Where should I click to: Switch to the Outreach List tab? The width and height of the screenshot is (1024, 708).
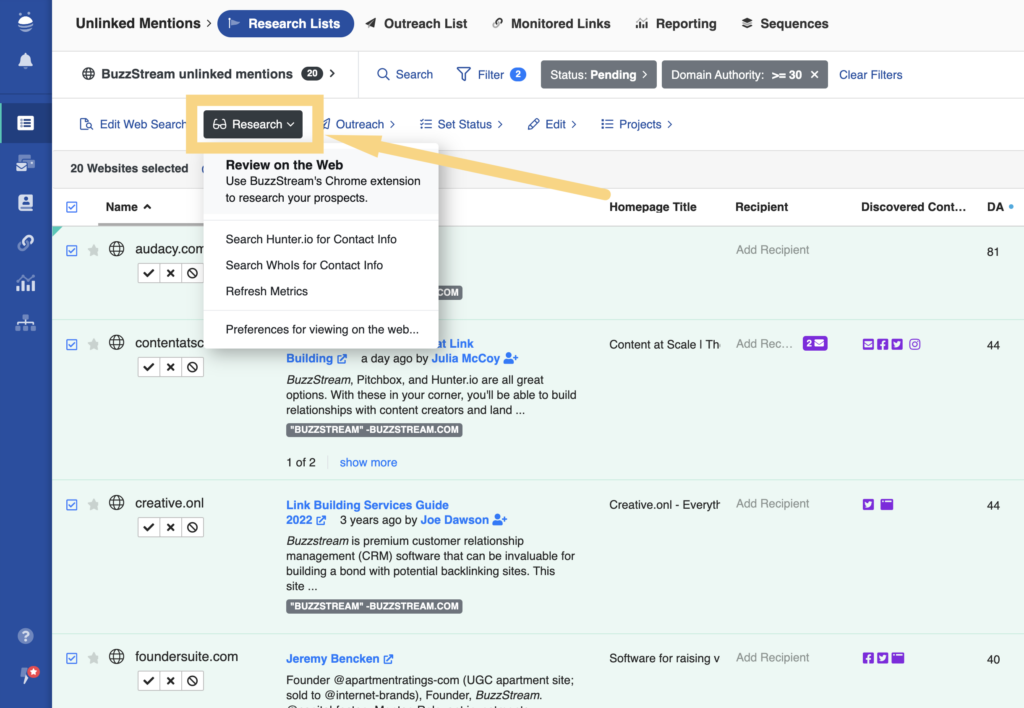424,23
